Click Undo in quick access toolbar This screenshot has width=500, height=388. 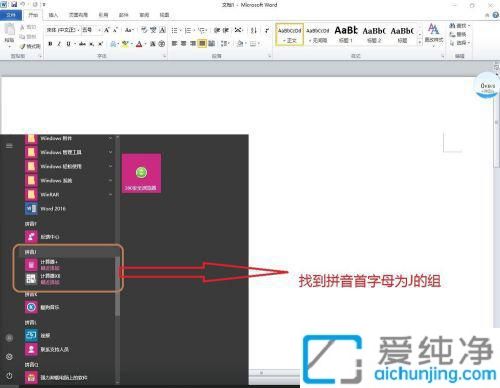[23, 5]
